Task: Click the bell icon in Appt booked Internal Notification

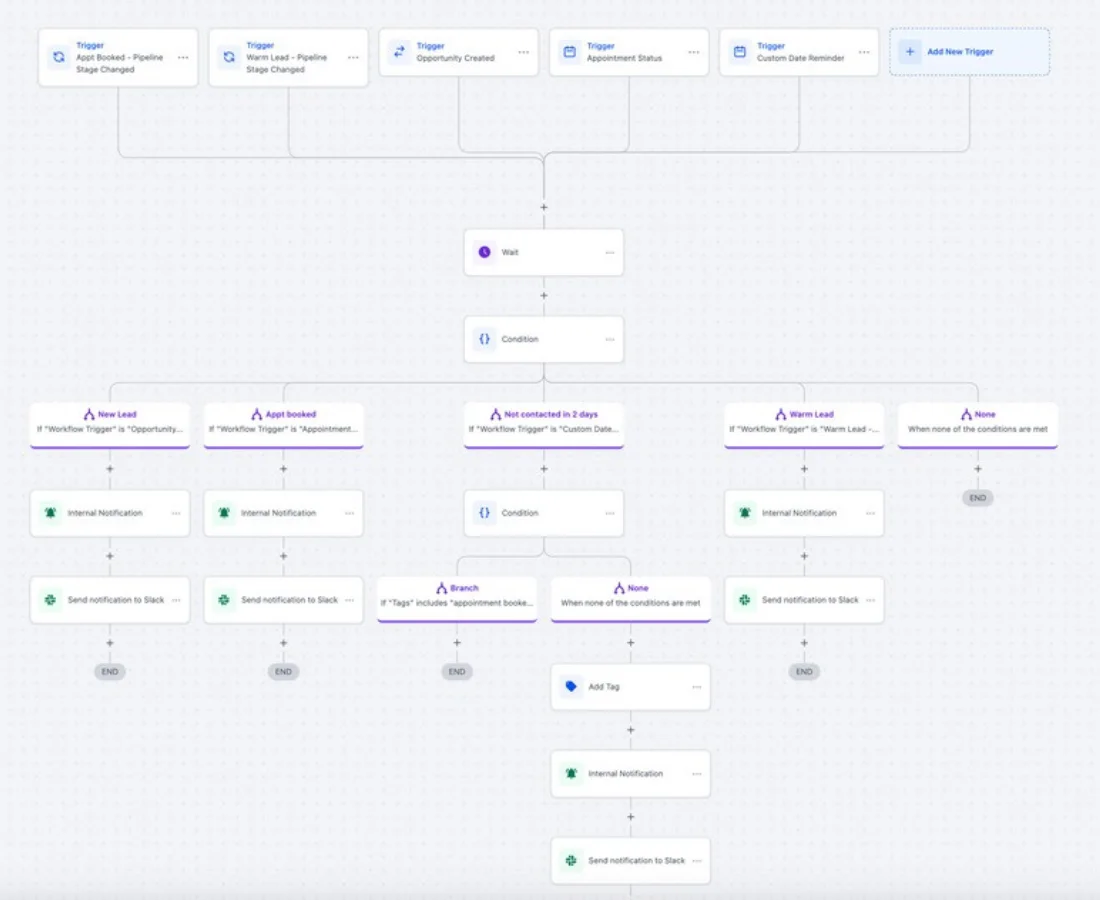Action: click(x=224, y=513)
